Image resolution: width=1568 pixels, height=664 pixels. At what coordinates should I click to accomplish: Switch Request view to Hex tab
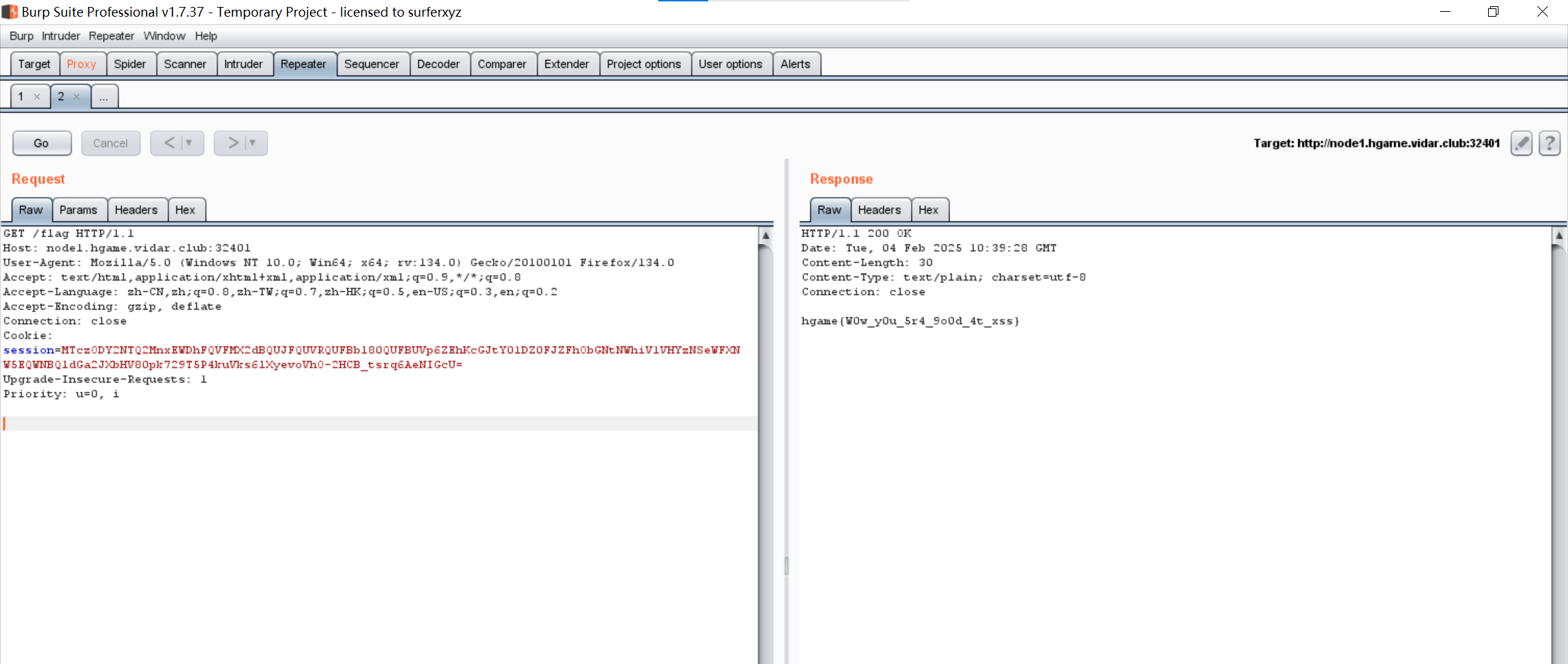186,210
